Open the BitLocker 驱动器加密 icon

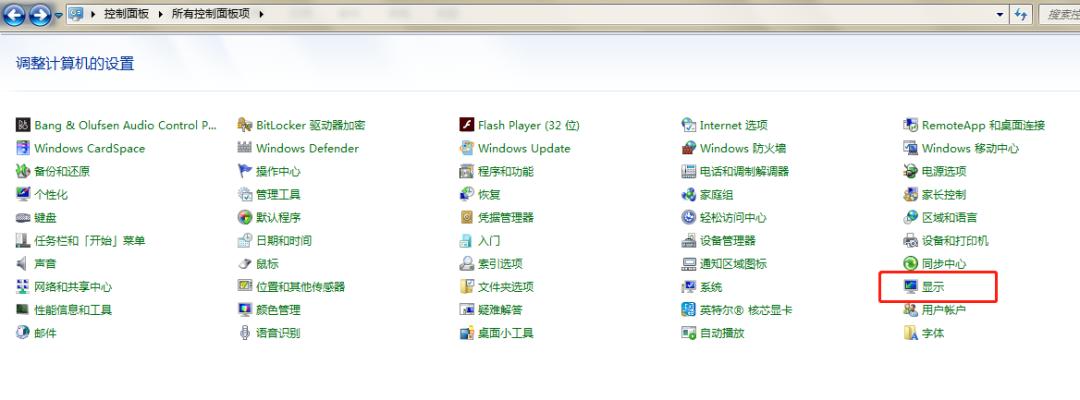(x=245, y=125)
